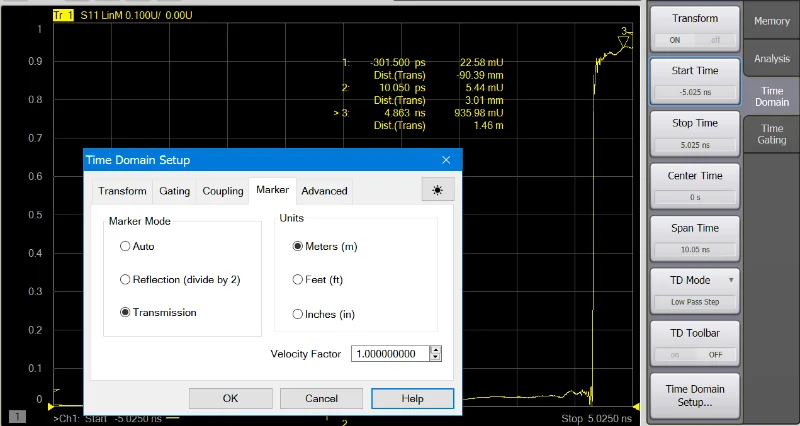Click the Help button
Image resolution: width=800 pixels, height=426 pixels.
pos(412,398)
